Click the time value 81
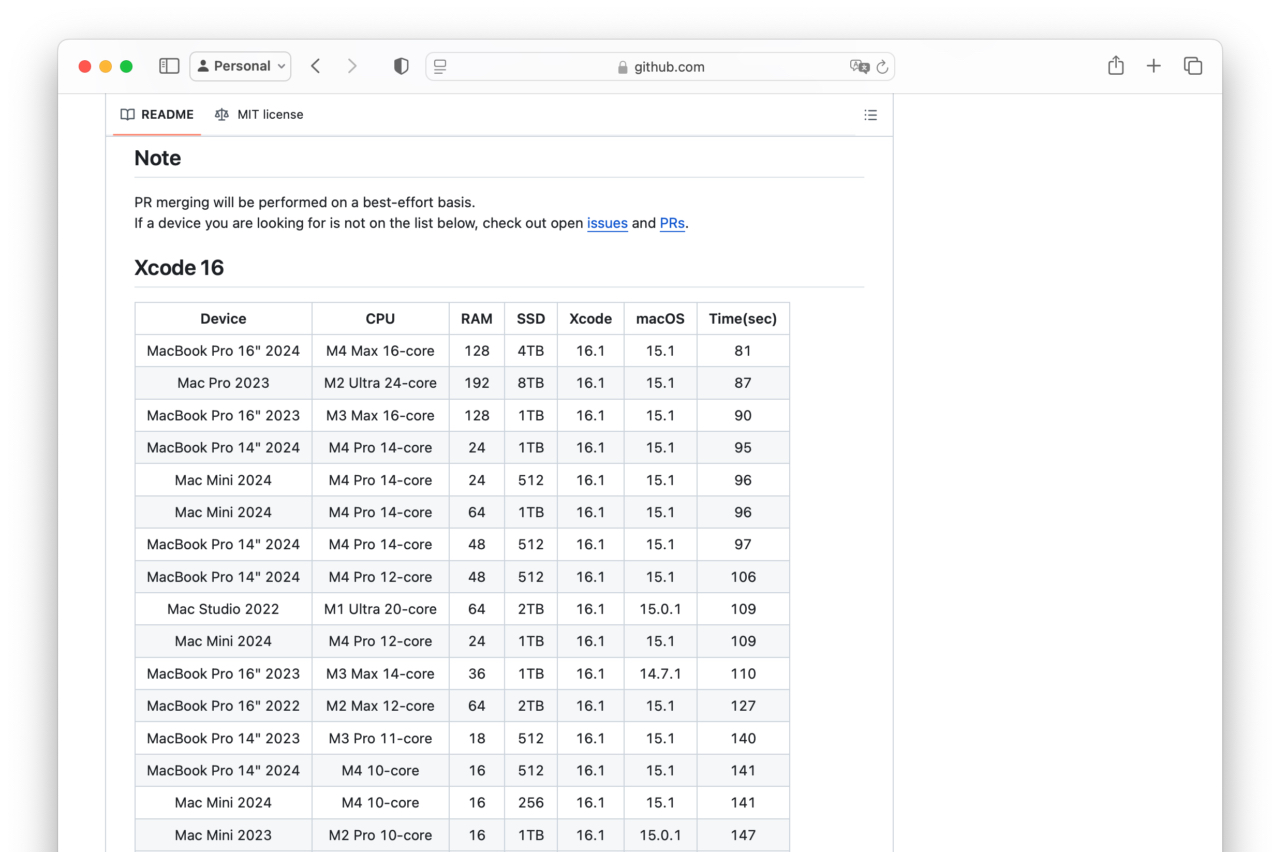 743,351
